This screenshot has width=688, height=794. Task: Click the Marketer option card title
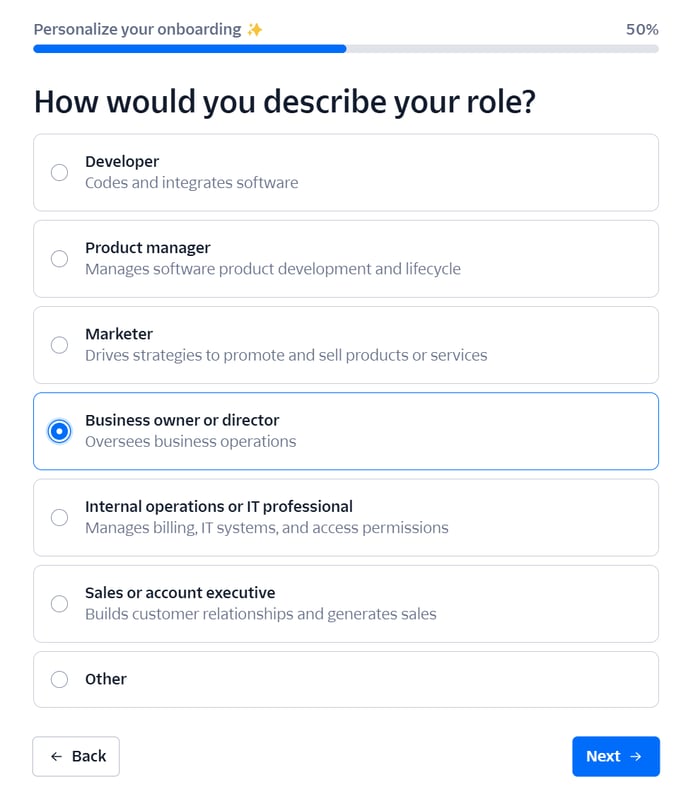click(x=119, y=334)
